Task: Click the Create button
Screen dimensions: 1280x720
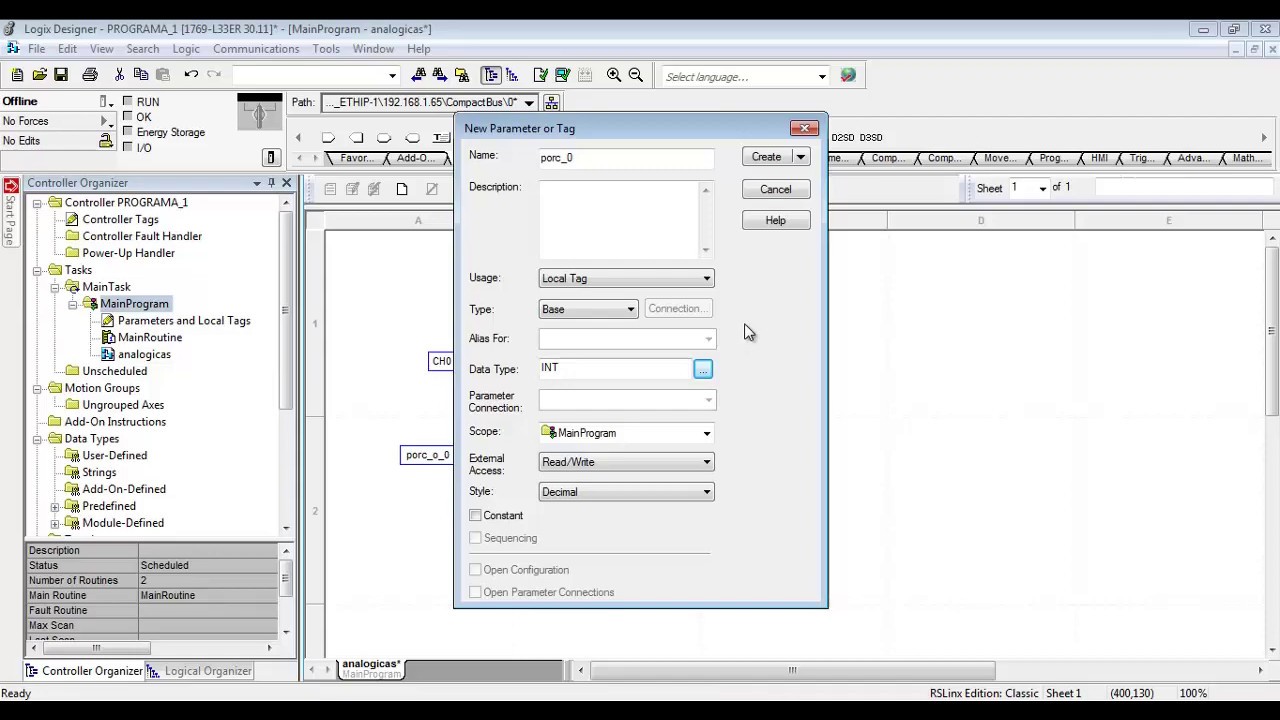Action: point(767,157)
